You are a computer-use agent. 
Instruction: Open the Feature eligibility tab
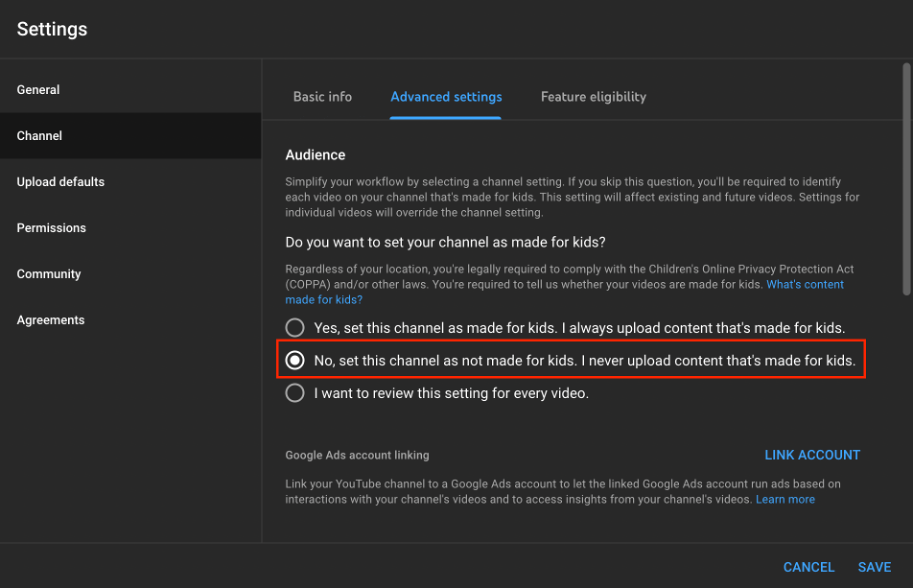point(593,97)
